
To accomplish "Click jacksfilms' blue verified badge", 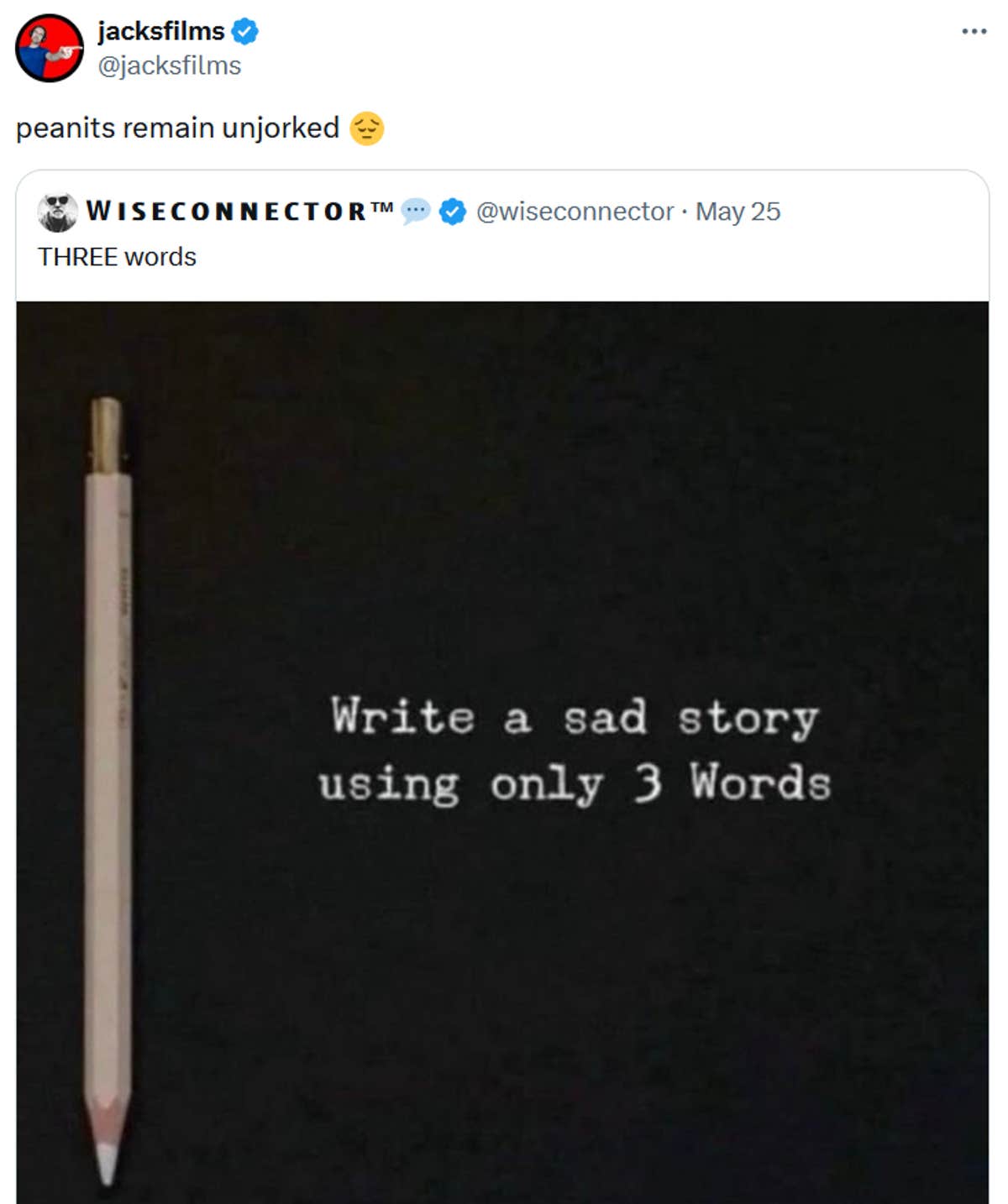I will (x=244, y=32).
